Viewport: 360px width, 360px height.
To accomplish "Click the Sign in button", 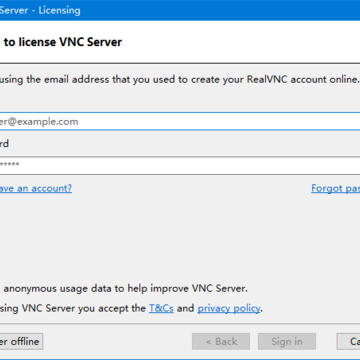I will pyautogui.click(x=287, y=342).
